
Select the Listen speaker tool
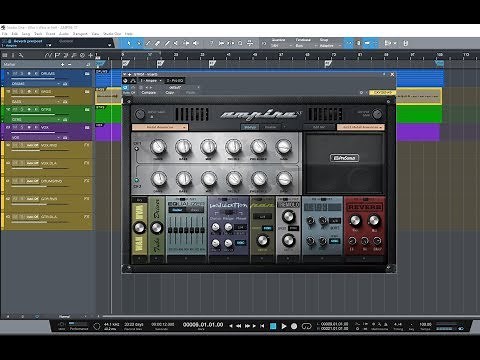click(196, 43)
